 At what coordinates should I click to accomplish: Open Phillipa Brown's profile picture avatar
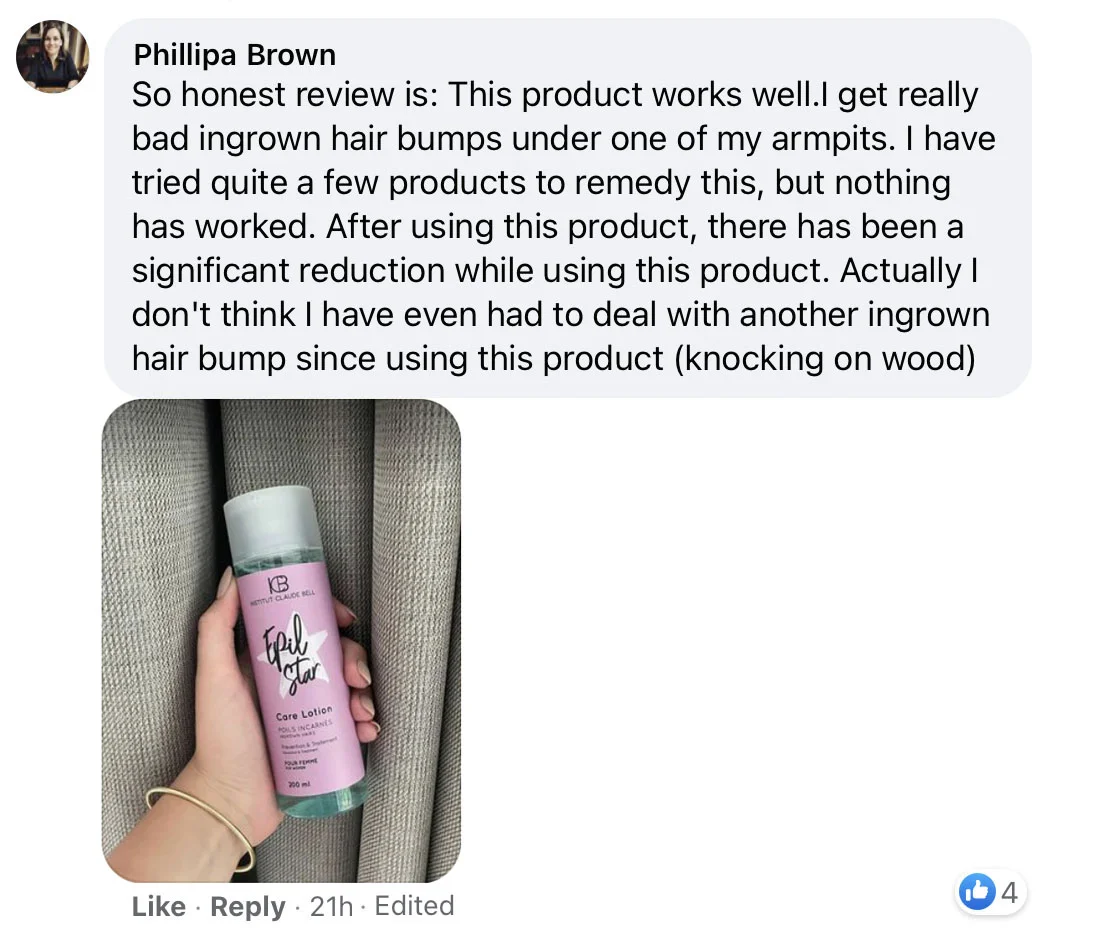52,57
